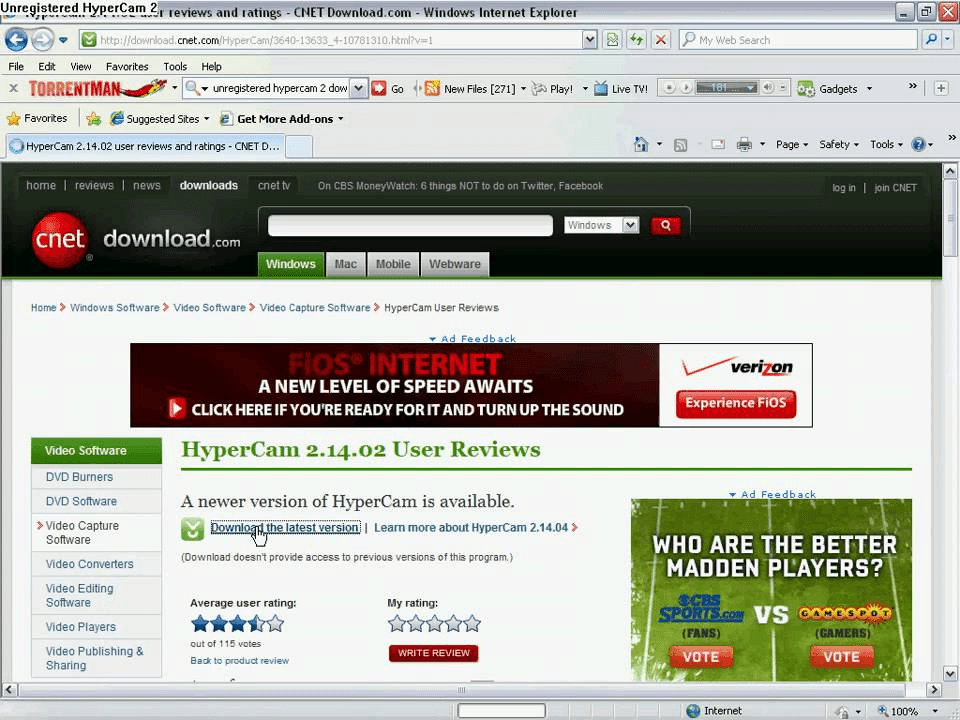Open the zoom level 100% dropdown
The width and height of the screenshot is (960, 720).
tap(935, 711)
